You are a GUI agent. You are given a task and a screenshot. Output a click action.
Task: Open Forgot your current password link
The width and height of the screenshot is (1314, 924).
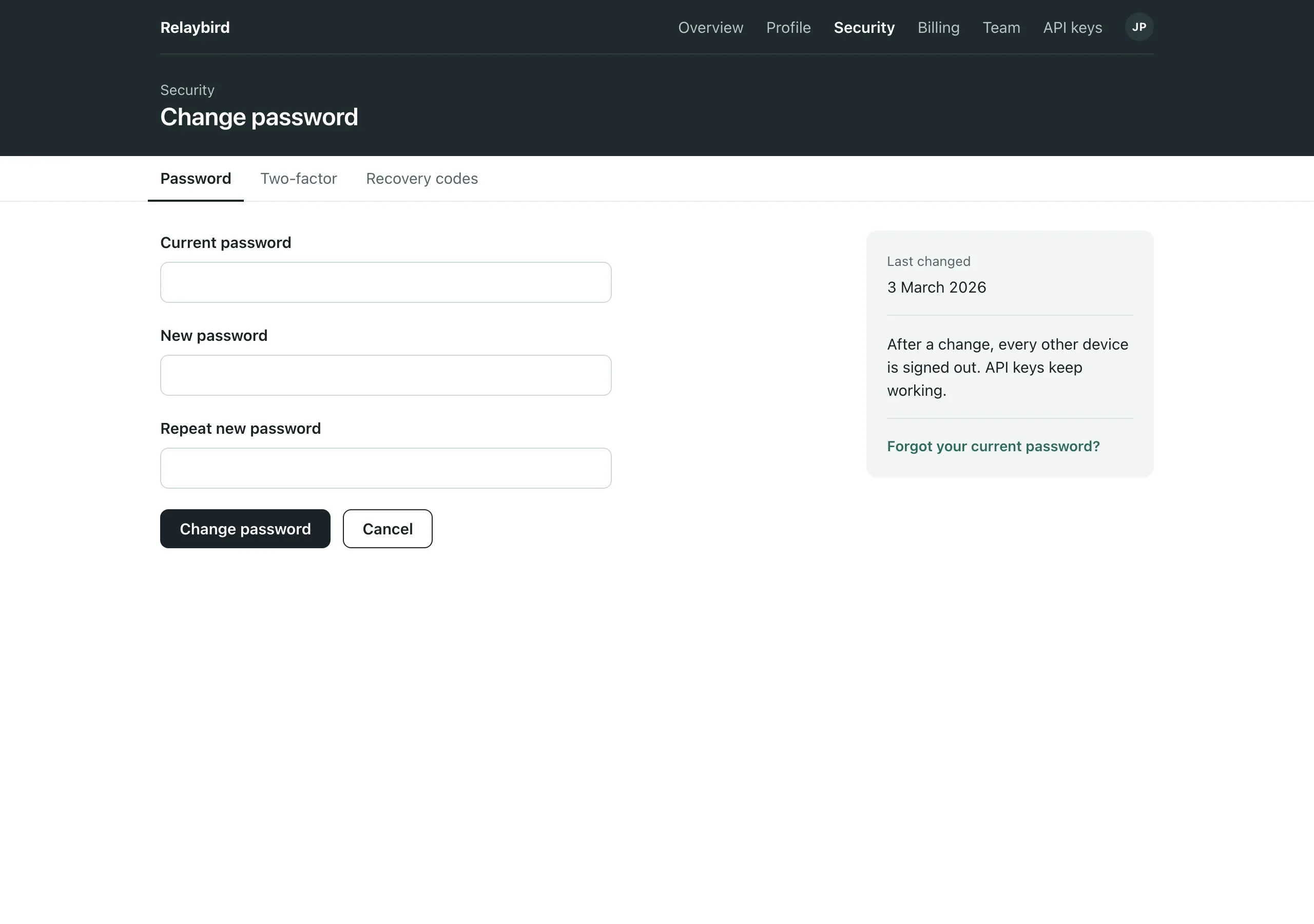tap(994, 446)
